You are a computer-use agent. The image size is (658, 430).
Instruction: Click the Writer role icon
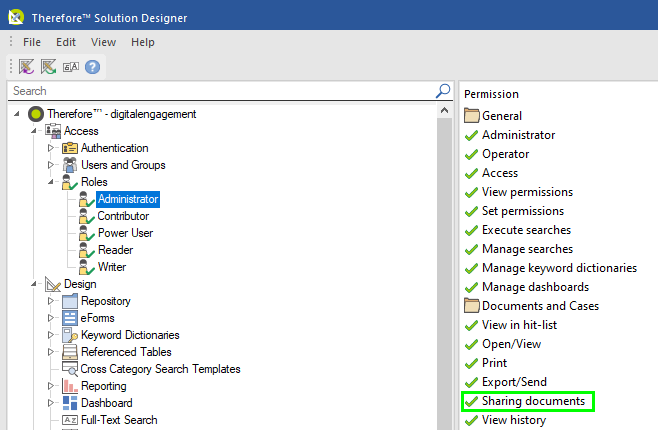[86, 267]
